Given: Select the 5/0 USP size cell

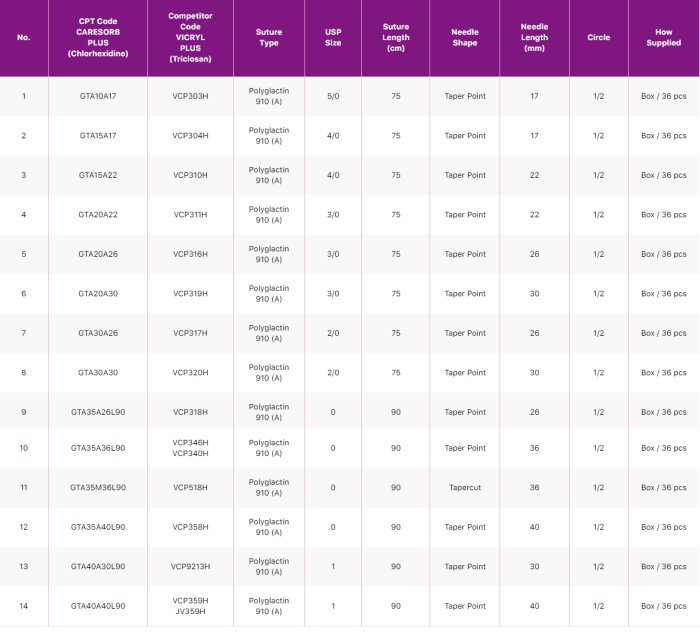Looking at the screenshot, I should [333, 96].
